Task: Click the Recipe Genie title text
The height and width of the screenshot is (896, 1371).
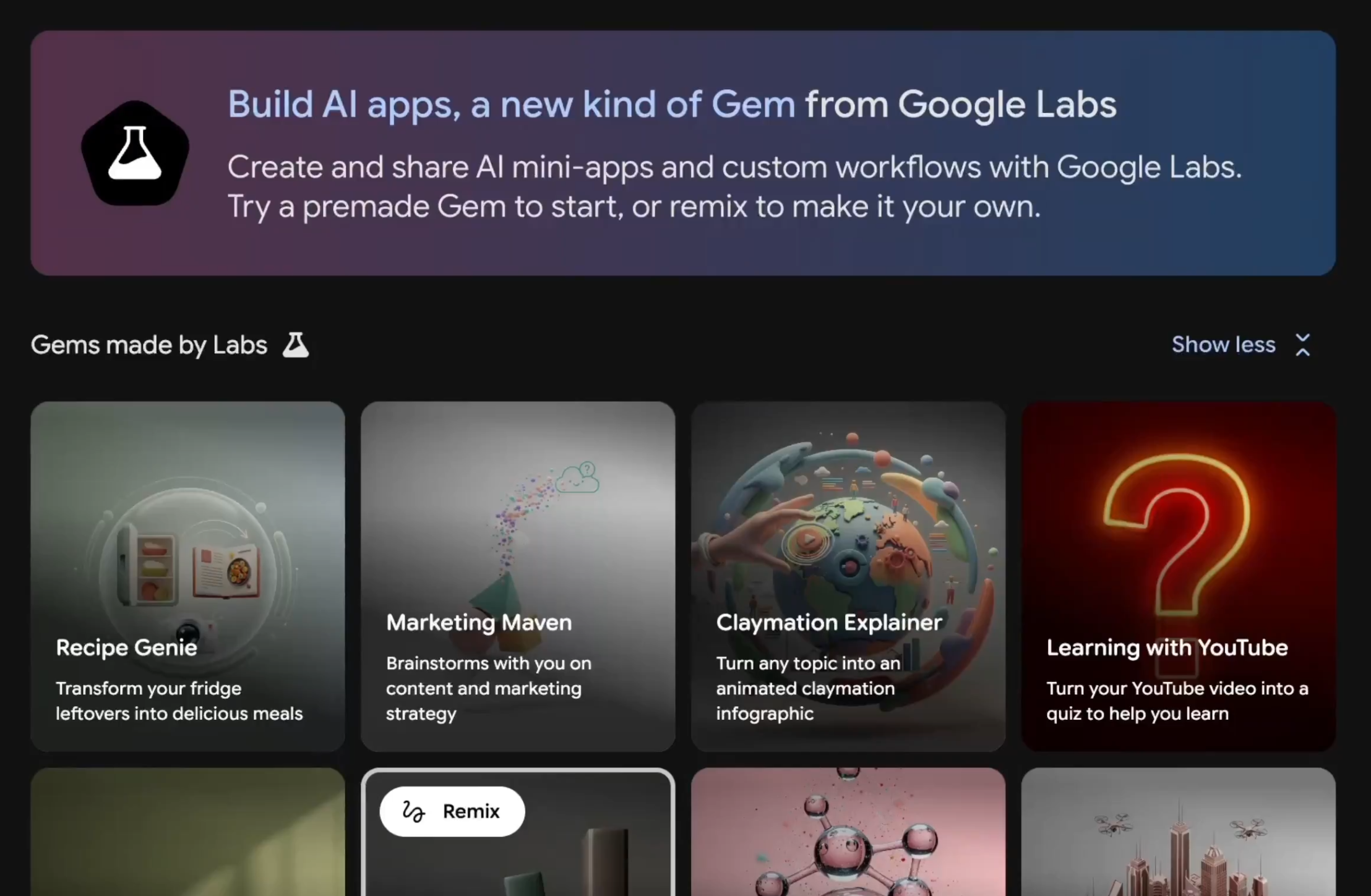Action: tap(127, 647)
